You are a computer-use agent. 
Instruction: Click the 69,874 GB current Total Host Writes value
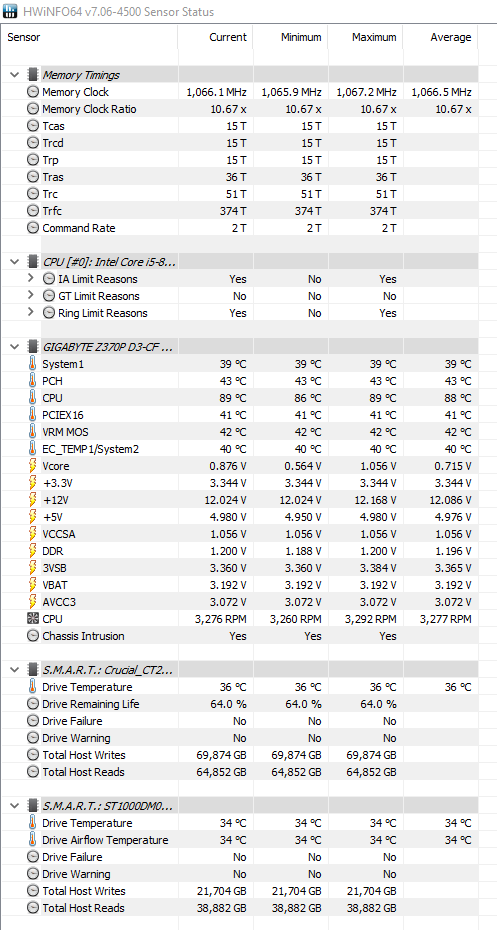click(x=221, y=755)
